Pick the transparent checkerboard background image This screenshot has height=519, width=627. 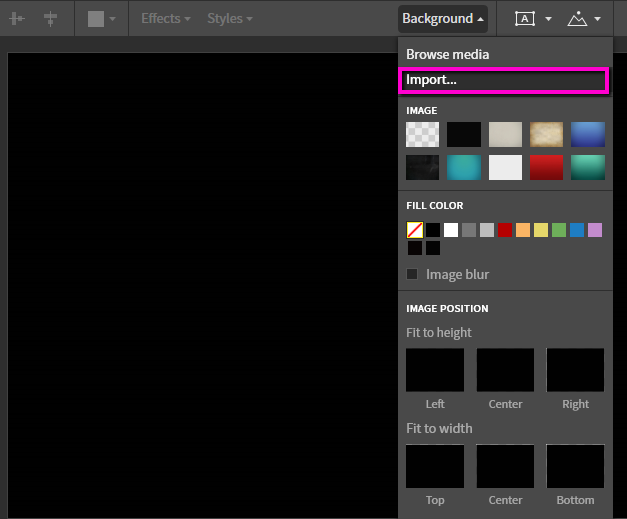pos(422,134)
